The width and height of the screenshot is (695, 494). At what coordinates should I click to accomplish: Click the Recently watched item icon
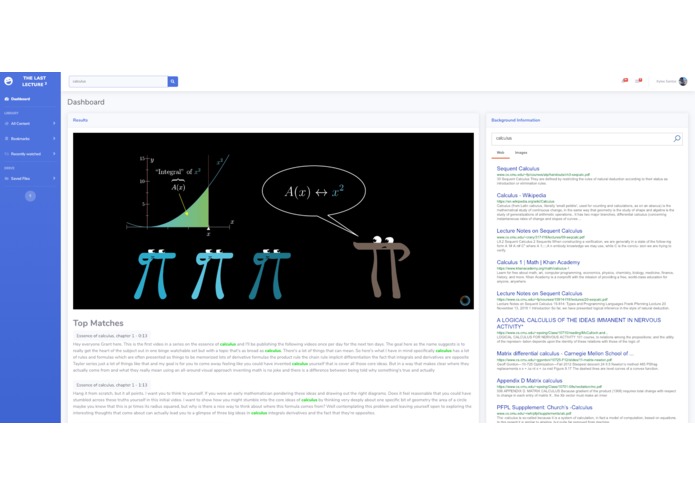point(7,154)
